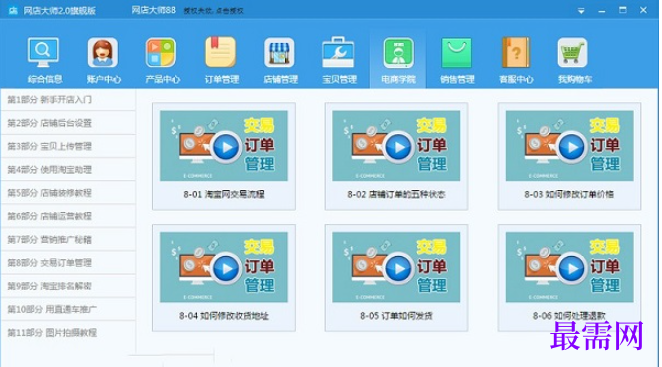Select 第10部分 用直通车推广
662x367 pixels.
click(x=68, y=310)
